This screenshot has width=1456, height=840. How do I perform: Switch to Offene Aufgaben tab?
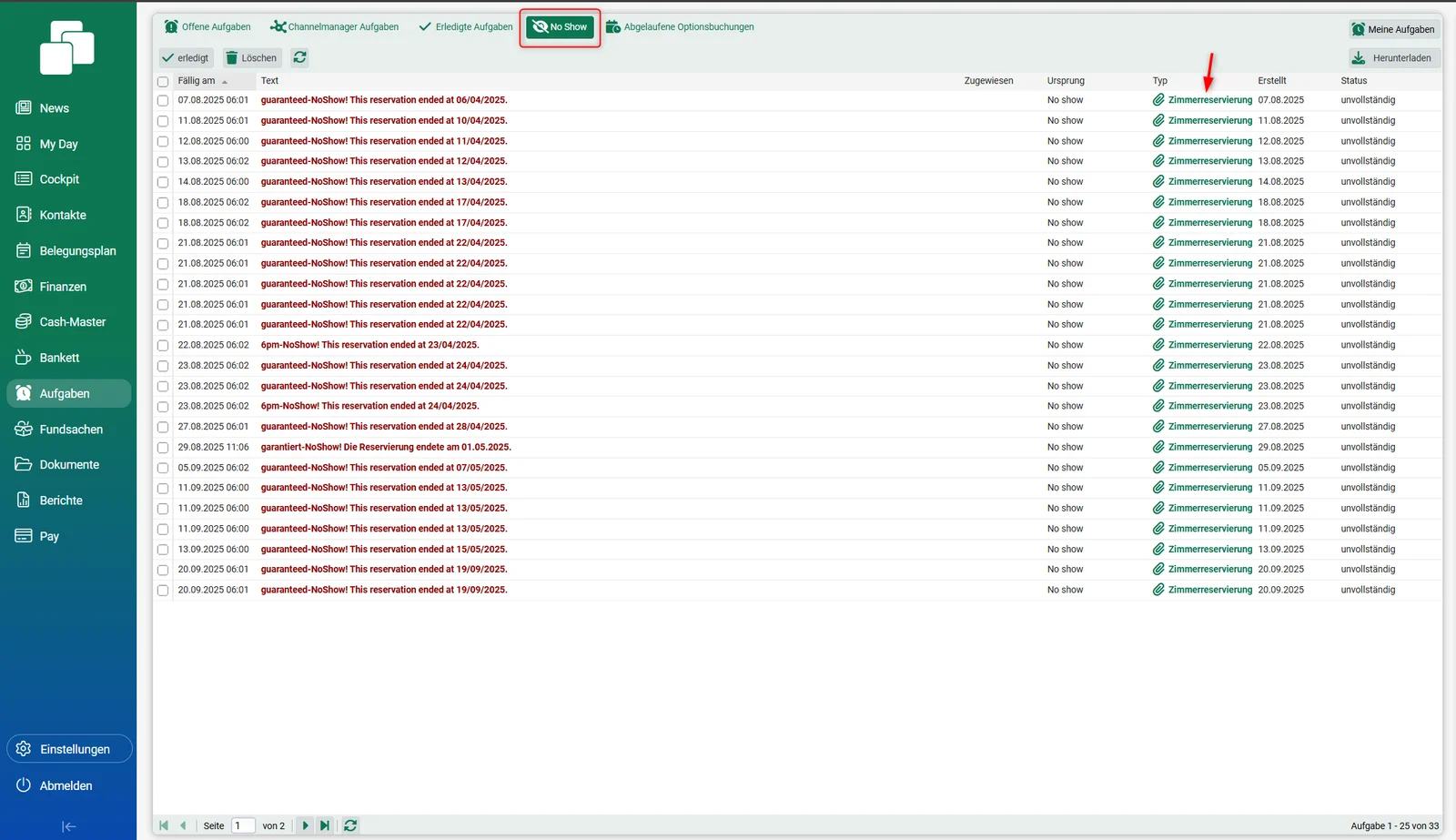pyautogui.click(x=207, y=27)
